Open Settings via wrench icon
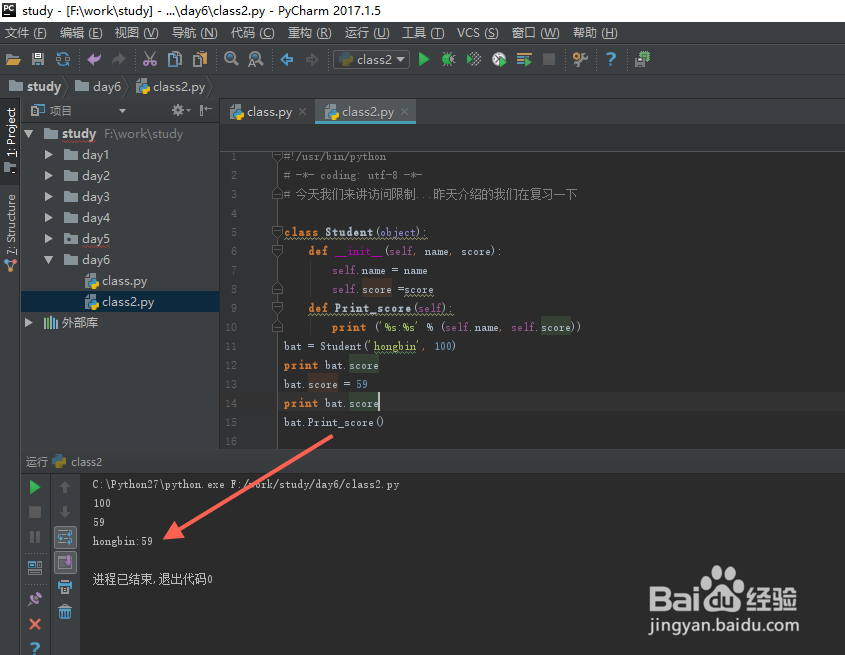The width and height of the screenshot is (845, 655). point(580,59)
